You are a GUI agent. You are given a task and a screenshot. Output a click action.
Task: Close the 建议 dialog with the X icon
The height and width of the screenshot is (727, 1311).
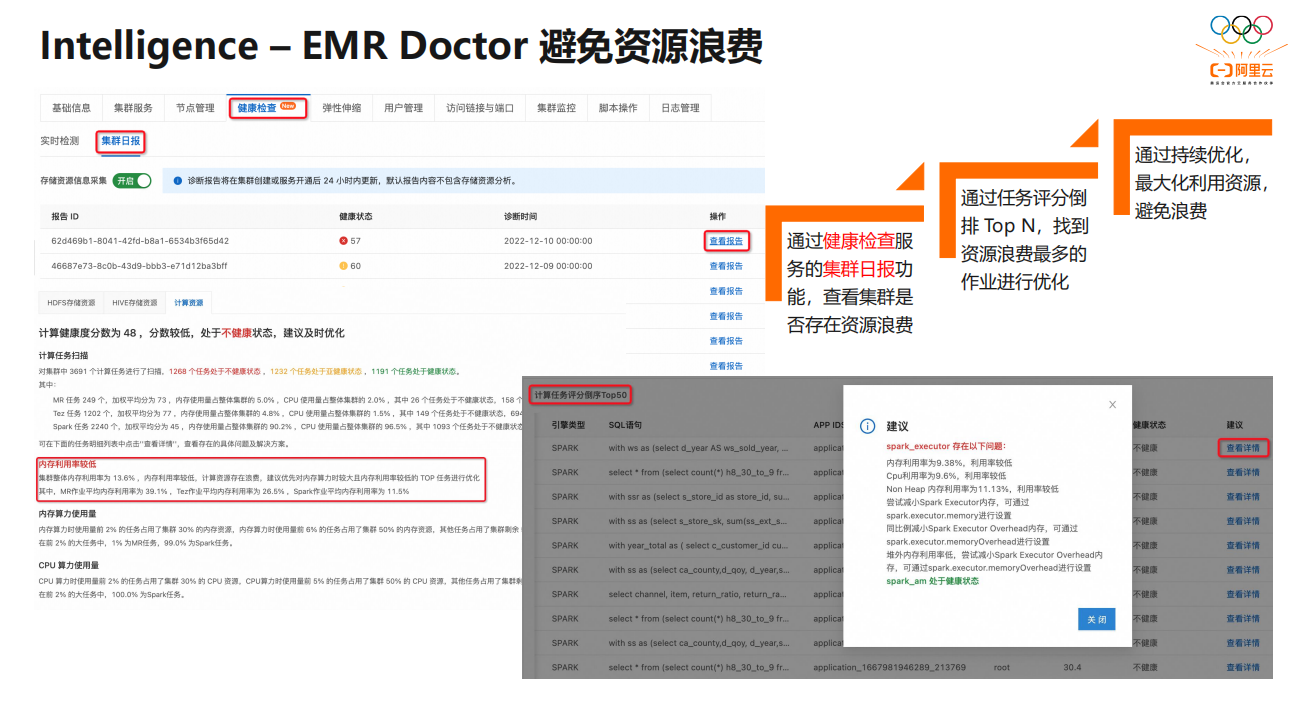point(1113,404)
